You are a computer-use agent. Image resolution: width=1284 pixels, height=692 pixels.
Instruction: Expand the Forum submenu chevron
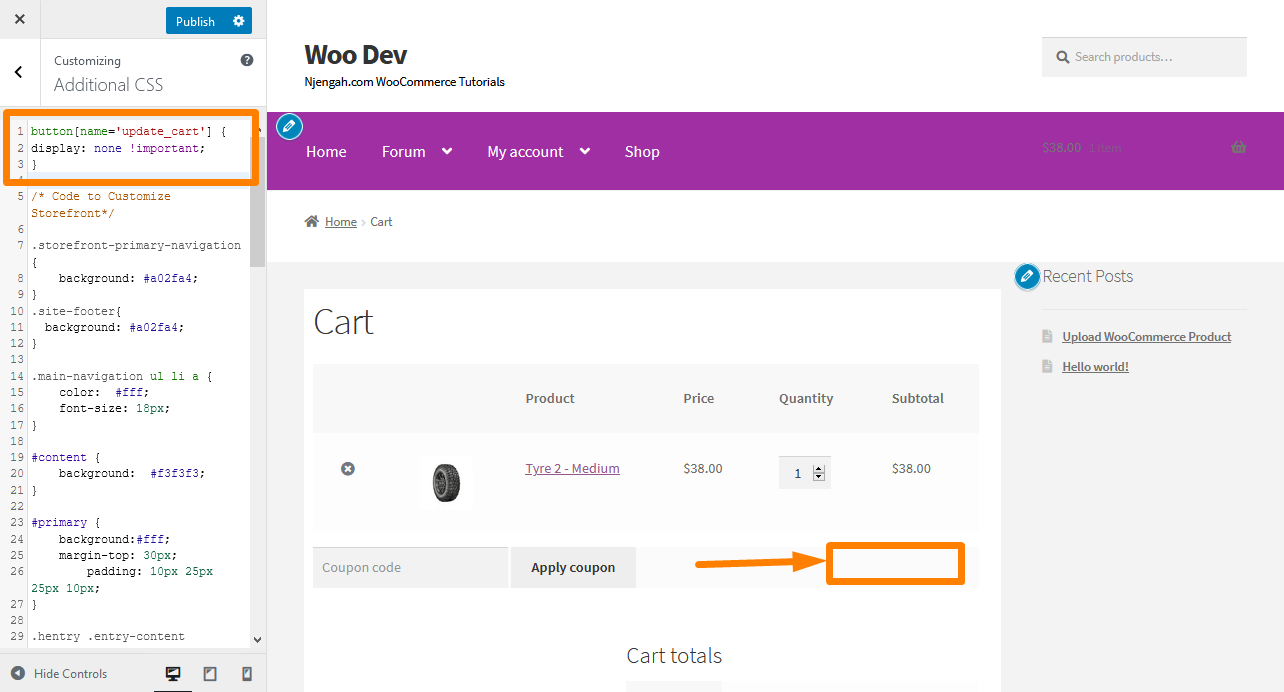[447, 151]
